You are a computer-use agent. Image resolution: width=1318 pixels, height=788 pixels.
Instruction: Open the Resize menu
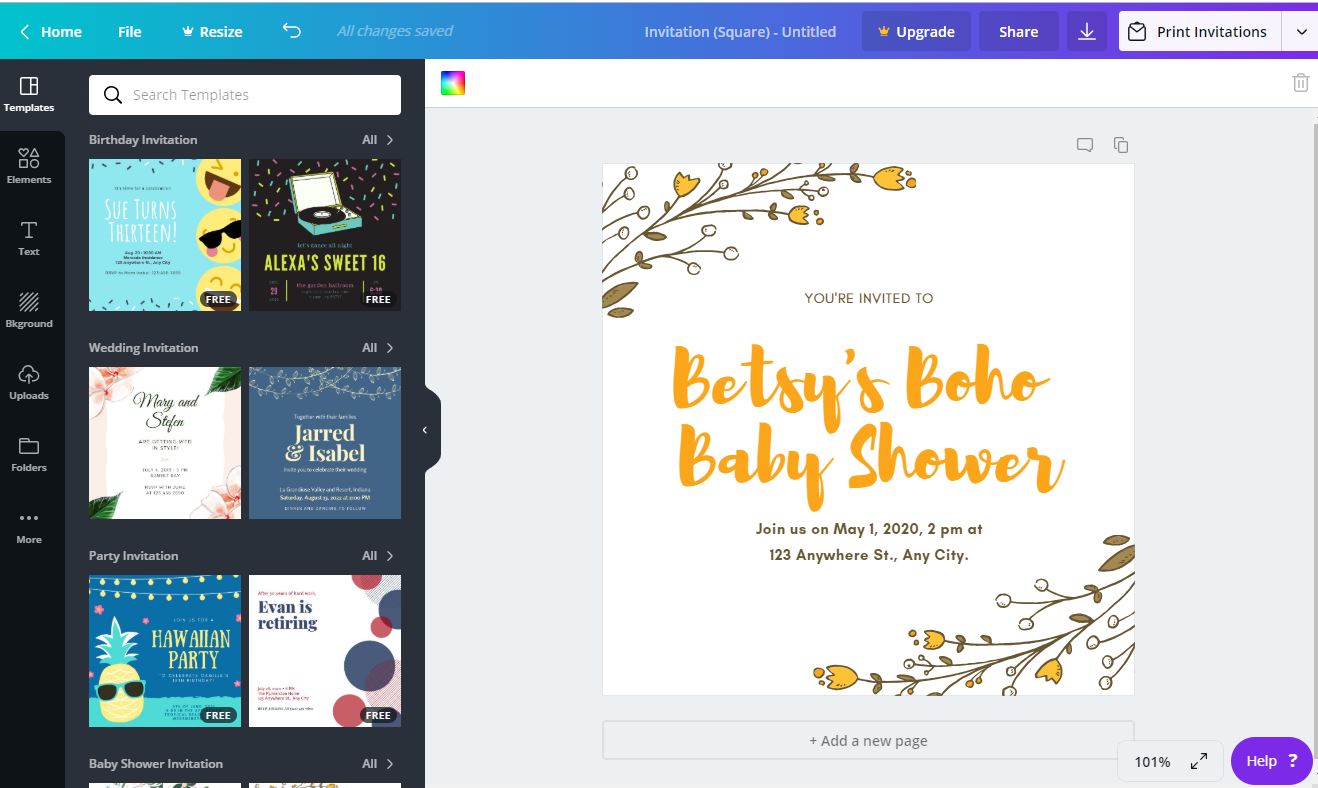click(x=211, y=32)
